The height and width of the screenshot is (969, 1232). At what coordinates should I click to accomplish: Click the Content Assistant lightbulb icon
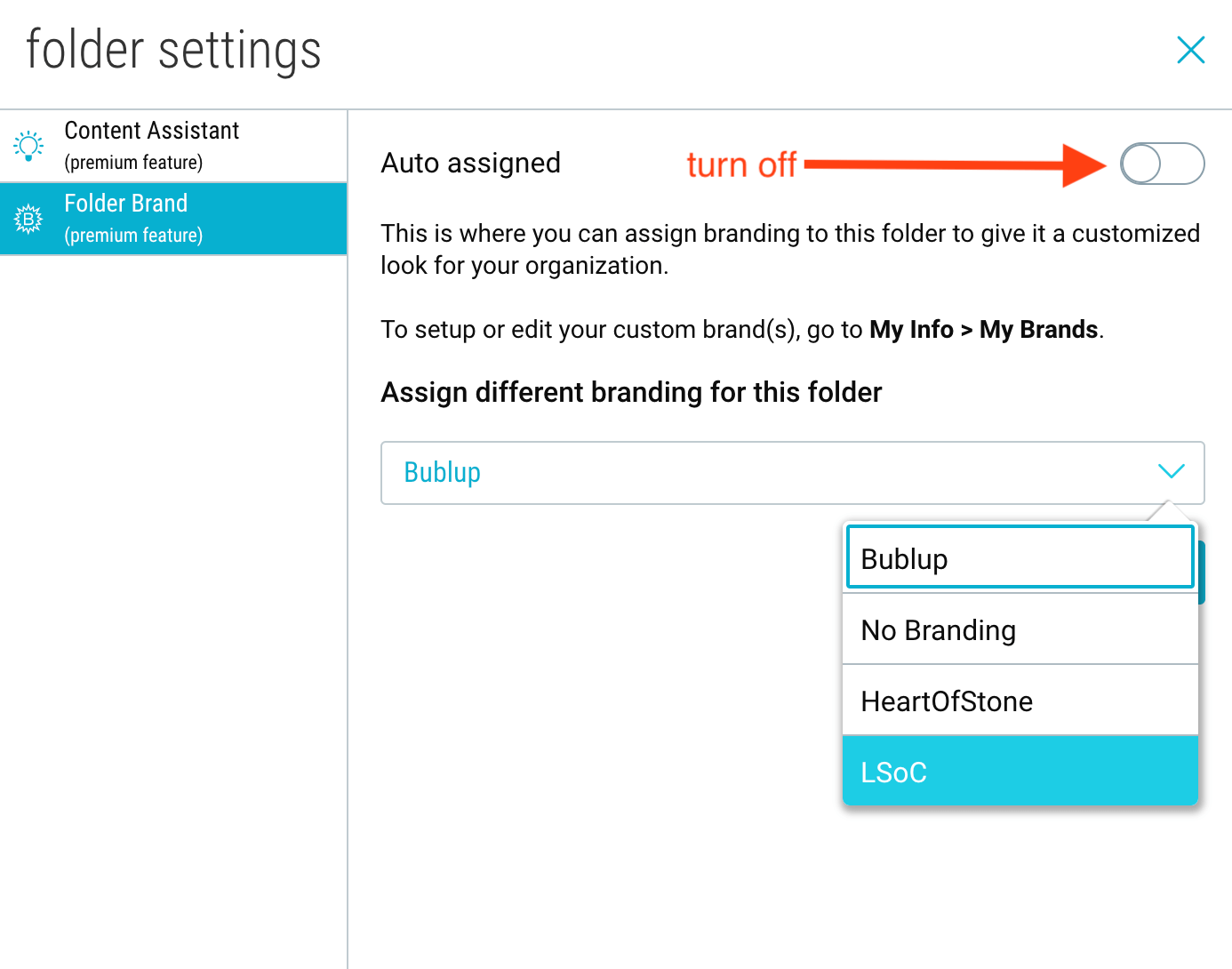click(28, 146)
